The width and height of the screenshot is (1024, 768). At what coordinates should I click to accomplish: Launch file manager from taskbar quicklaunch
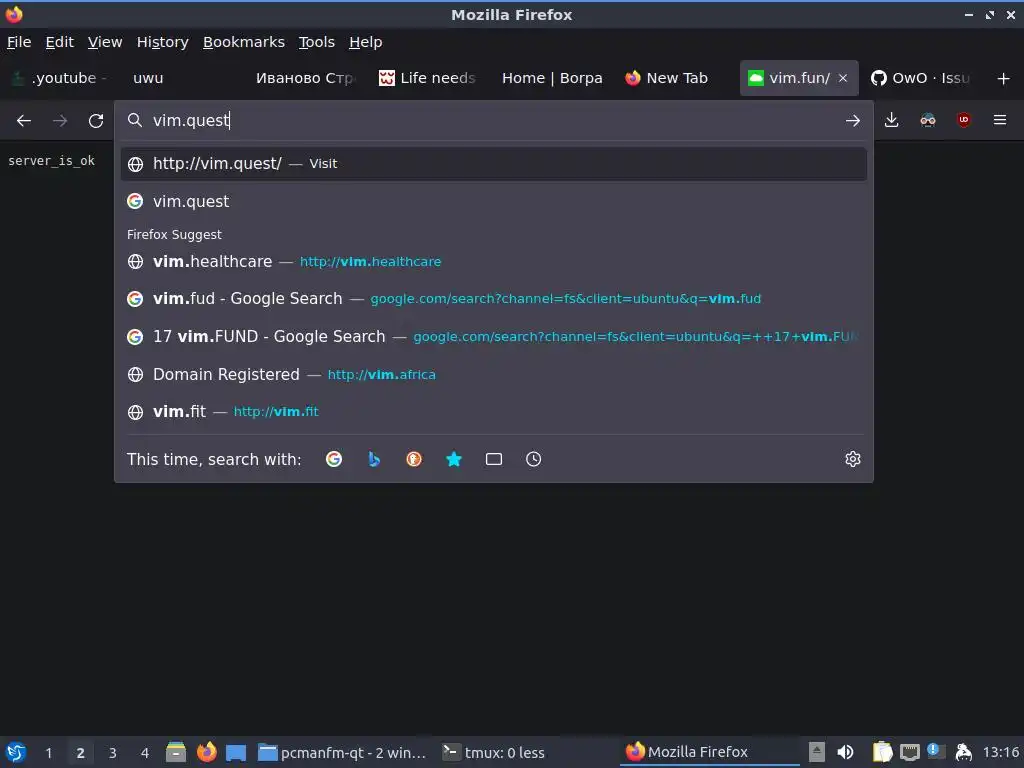click(x=176, y=752)
